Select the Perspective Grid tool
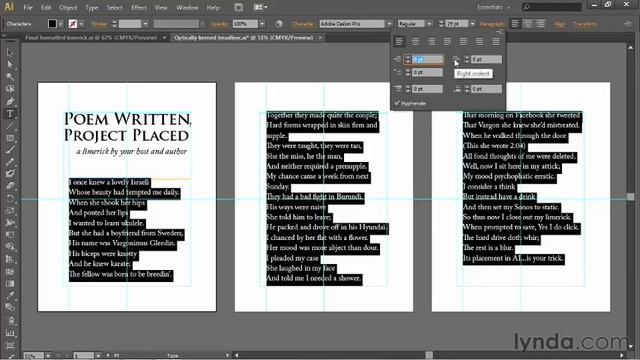The height and width of the screenshot is (360, 640). click(10, 259)
